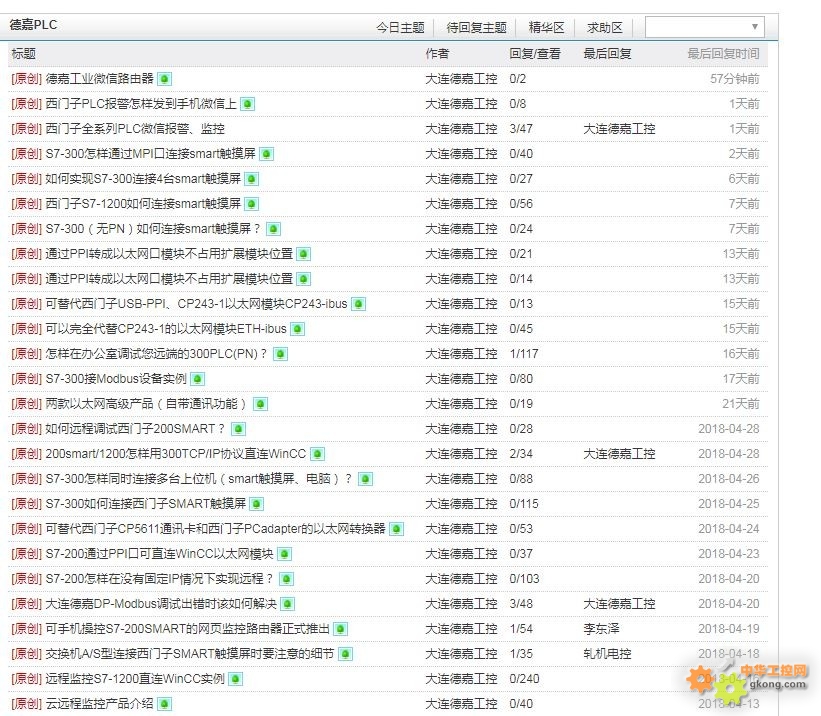Click the green icon beside "云远程监控产品介绍"
821x716 pixels.
[x=164, y=704]
